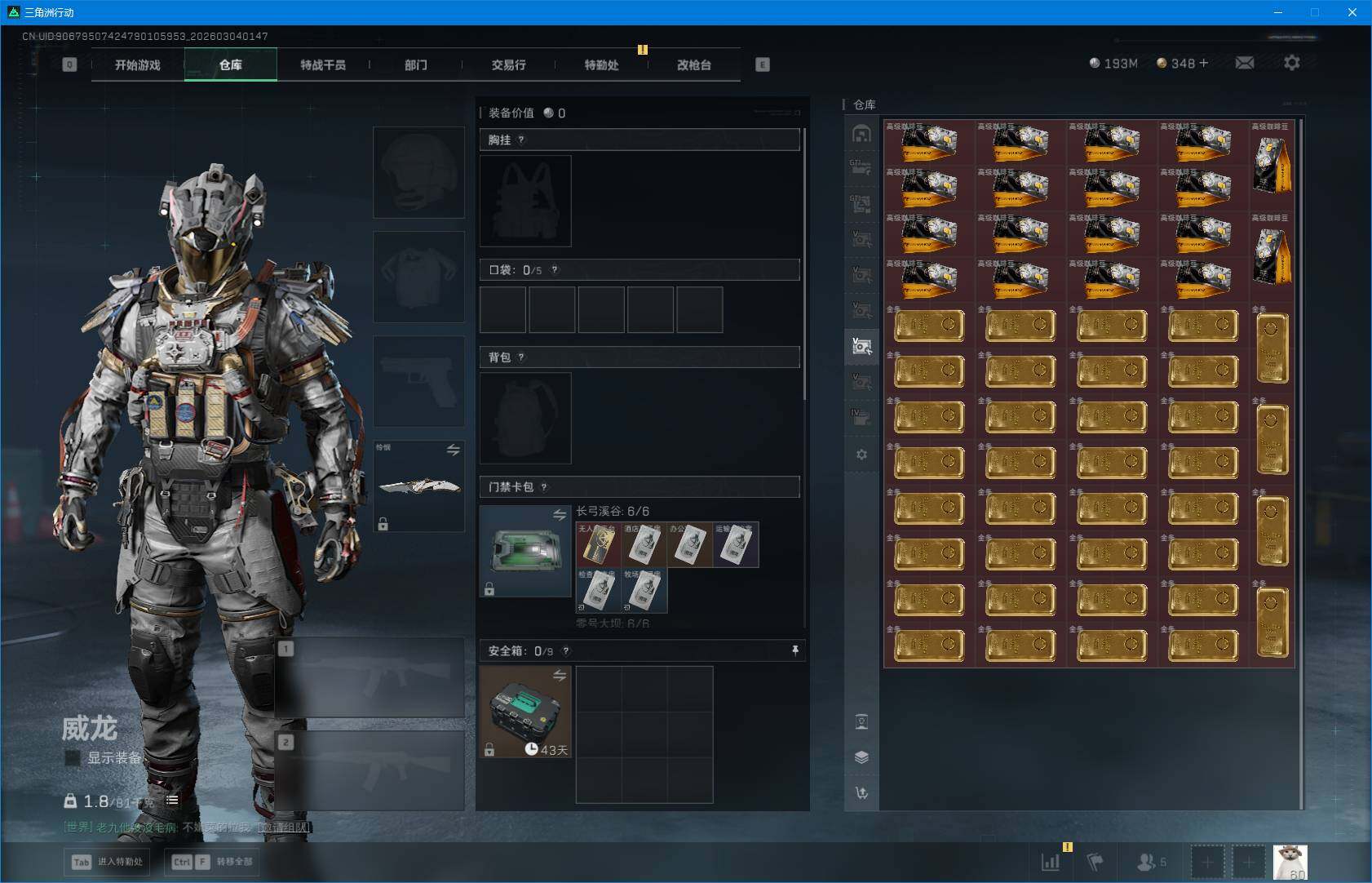Switch to the 开始游戏 tab
Screen dimensions: 1372x883
point(138,64)
